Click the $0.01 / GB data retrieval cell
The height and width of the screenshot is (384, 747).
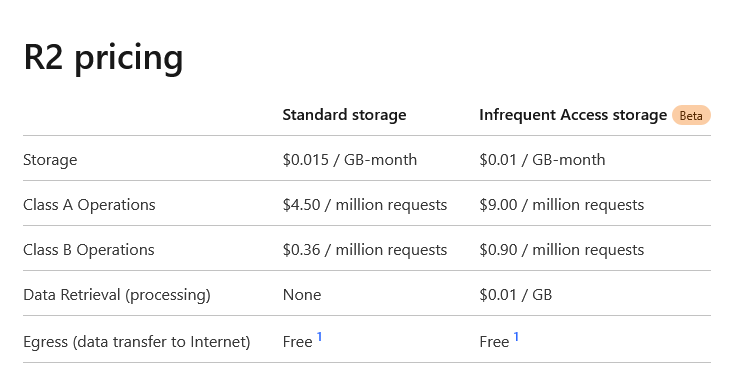pos(515,295)
